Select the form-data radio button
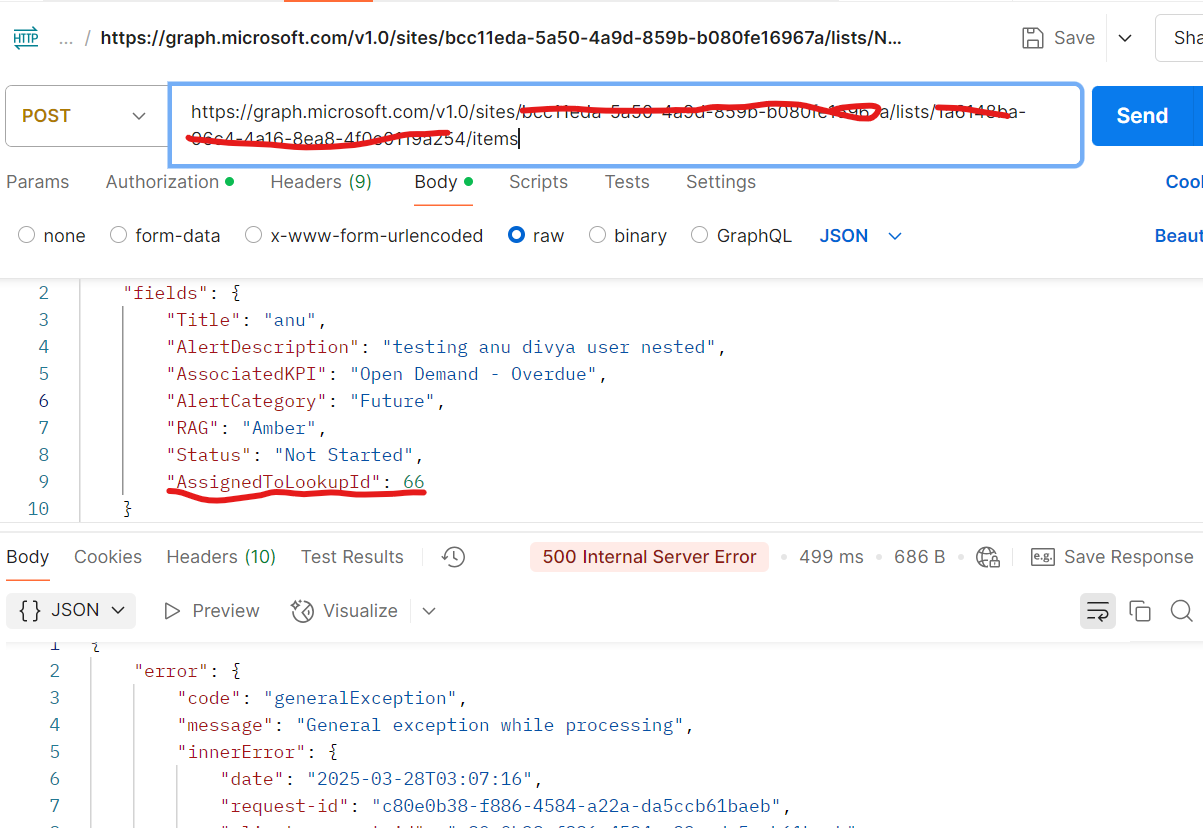 pyautogui.click(x=118, y=236)
